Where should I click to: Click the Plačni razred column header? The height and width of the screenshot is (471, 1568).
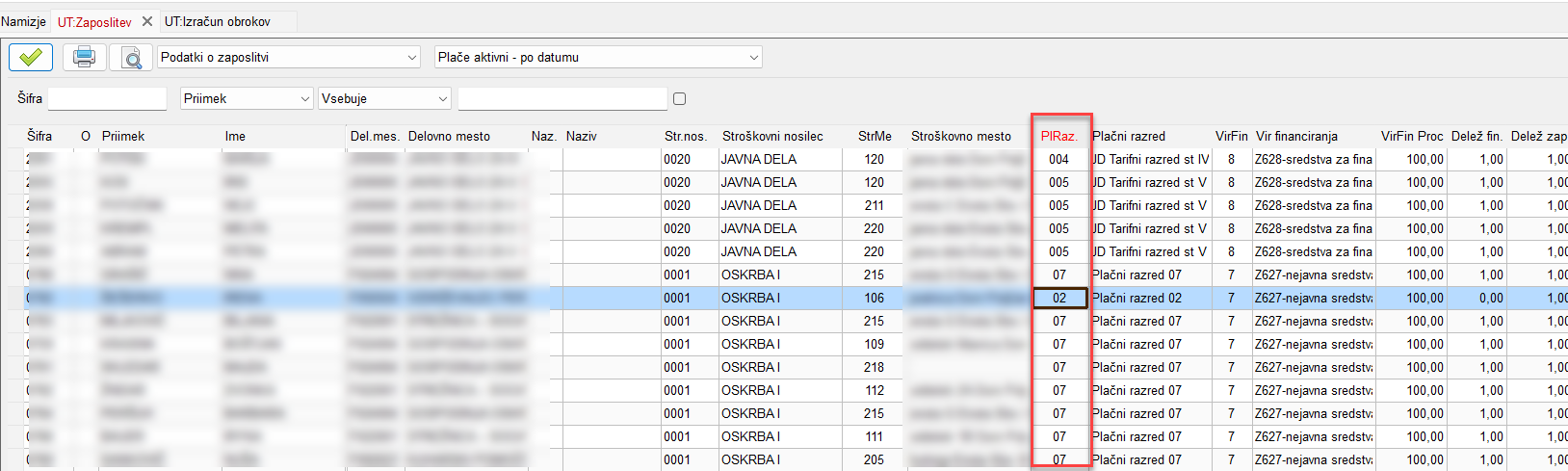pyautogui.click(x=1129, y=136)
